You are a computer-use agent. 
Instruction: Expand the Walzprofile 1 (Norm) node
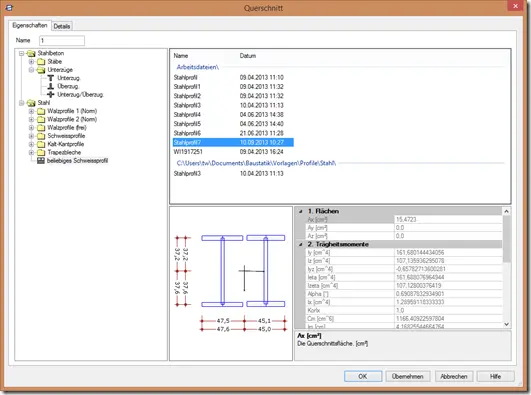[x=31, y=111]
